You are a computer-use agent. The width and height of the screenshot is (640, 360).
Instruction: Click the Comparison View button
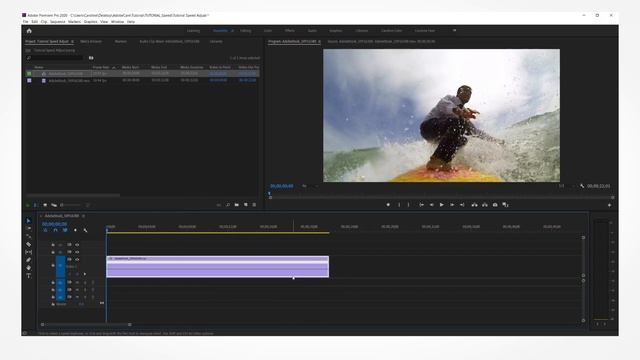[505, 205]
